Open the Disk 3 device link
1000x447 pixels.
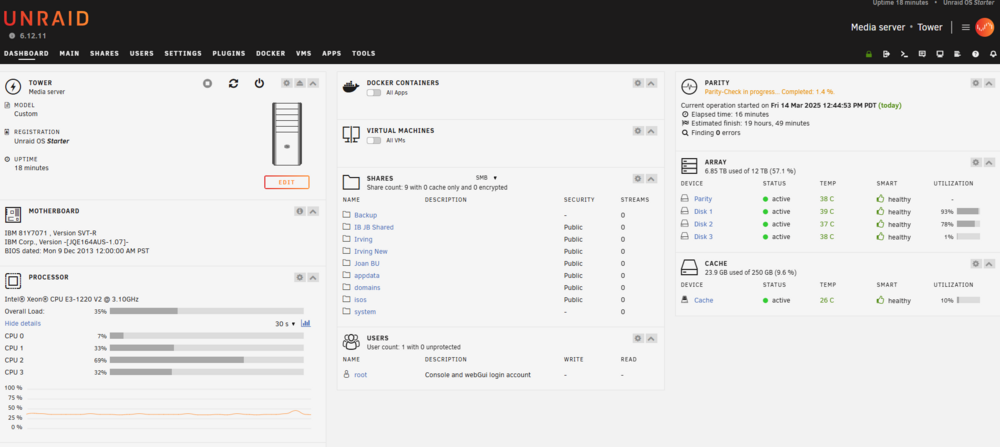pos(703,237)
